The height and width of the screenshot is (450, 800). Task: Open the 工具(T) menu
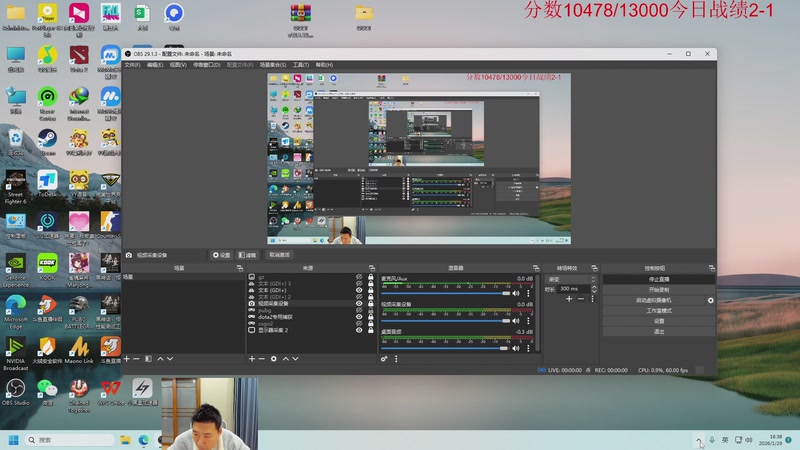pyautogui.click(x=301, y=65)
